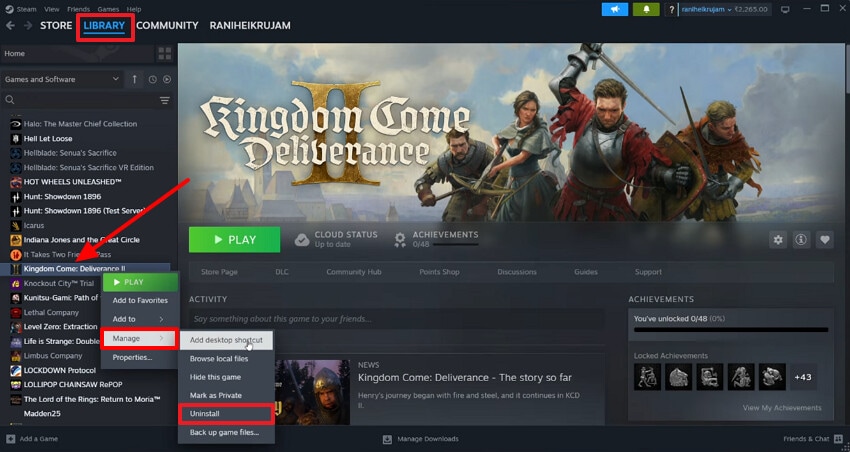Viewport: 850px width, 452px height.
Task: Open the Games menu
Action: (108, 9)
